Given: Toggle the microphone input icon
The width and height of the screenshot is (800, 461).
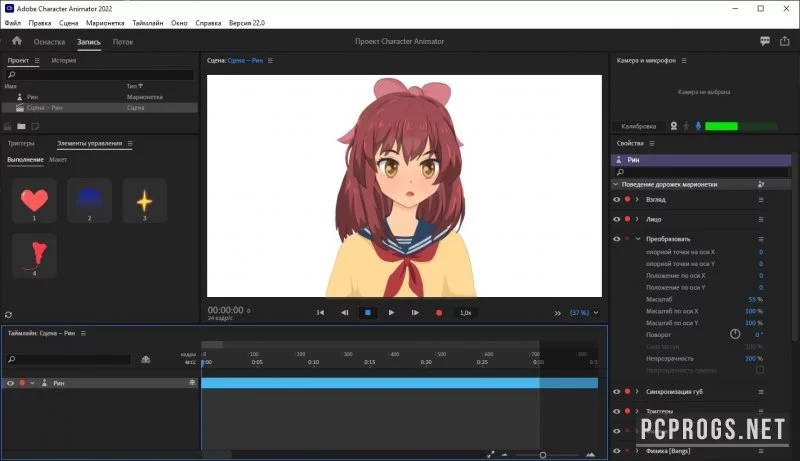Looking at the screenshot, I should coord(698,126).
